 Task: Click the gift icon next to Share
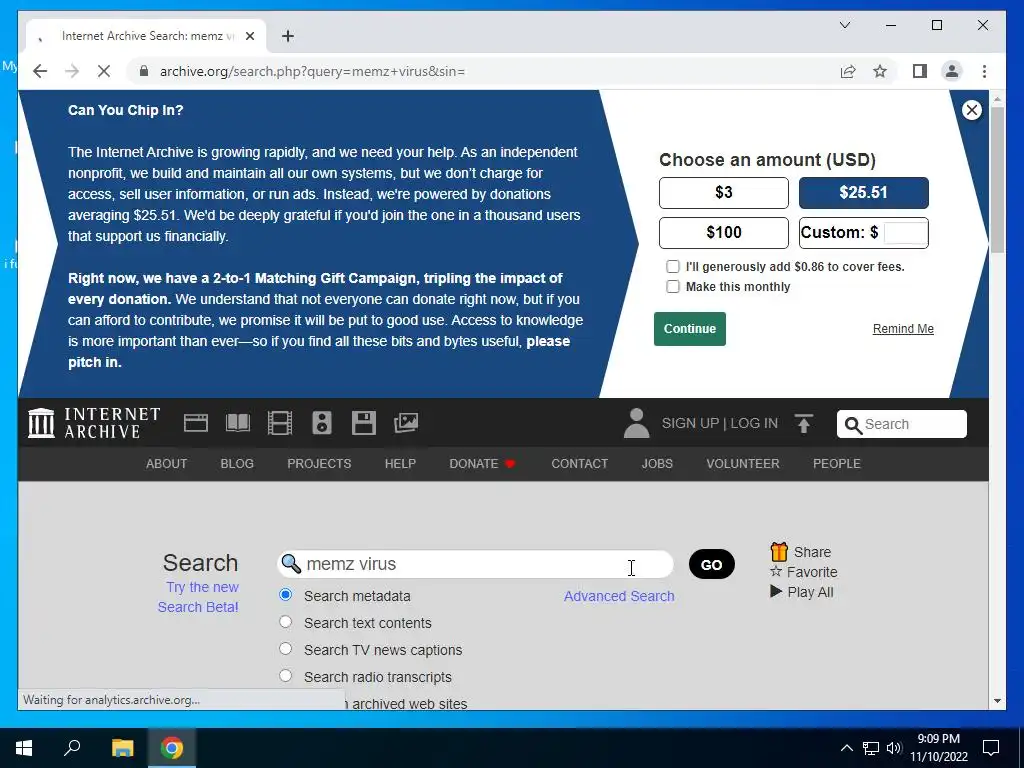[x=778, y=552]
